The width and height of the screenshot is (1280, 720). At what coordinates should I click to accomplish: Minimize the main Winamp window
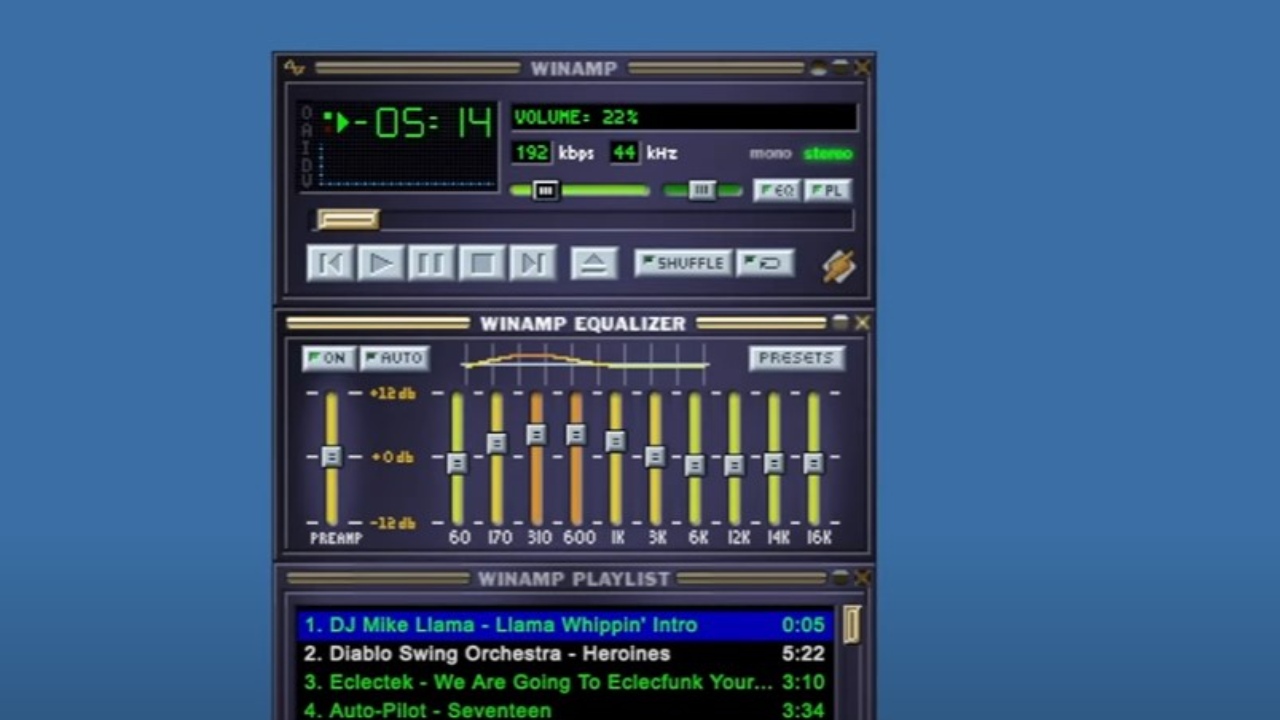[x=819, y=68]
